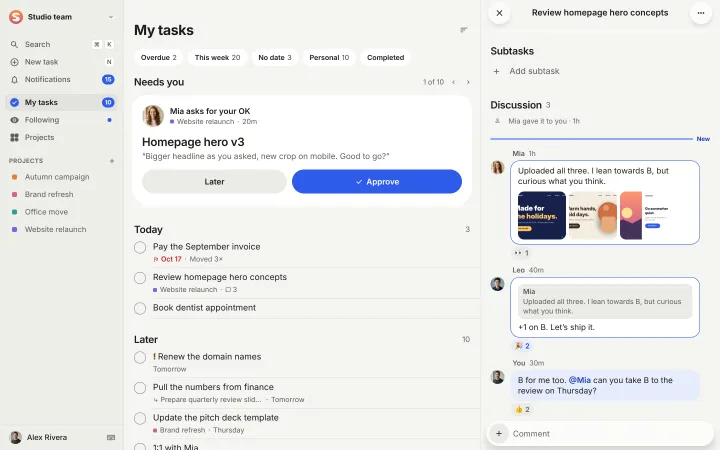Click Leo's avatar in the discussion thread
The image size is (720, 450).
pyautogui.click(x=497, y=284)
